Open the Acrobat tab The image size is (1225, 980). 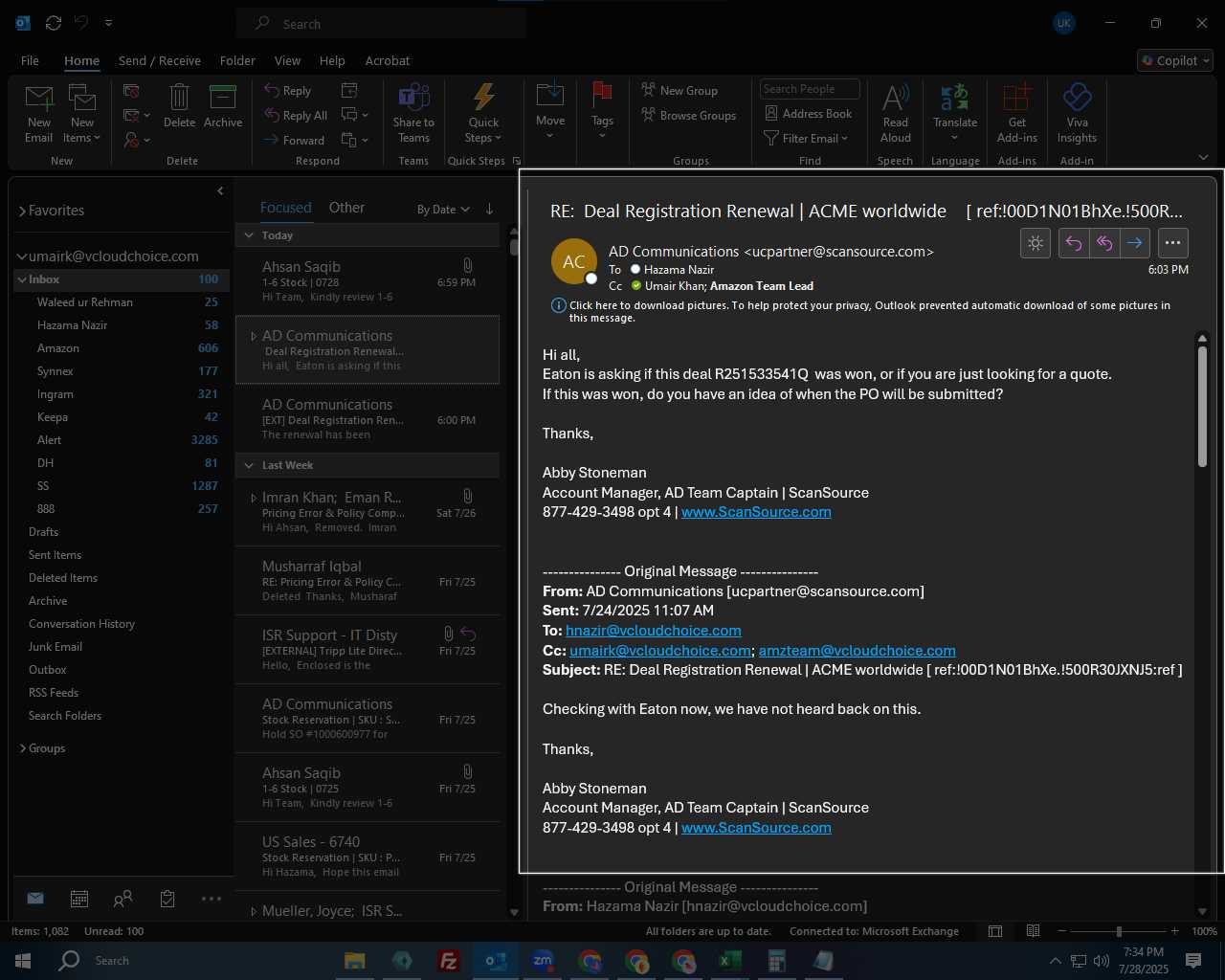click(388, 60)
